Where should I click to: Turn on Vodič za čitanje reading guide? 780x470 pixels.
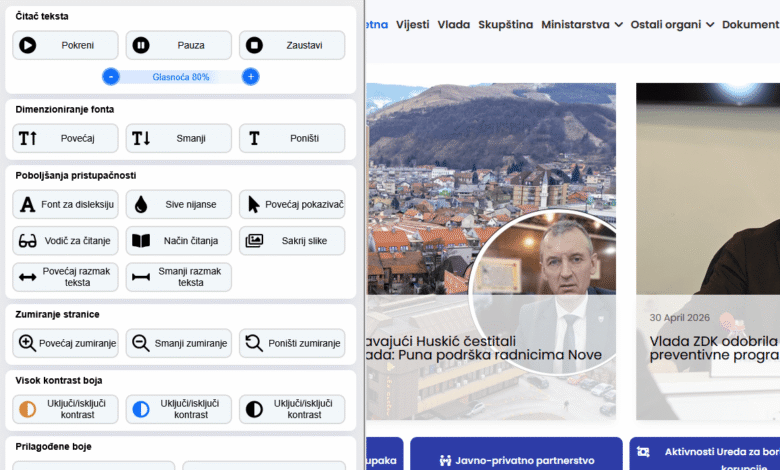coord(65,241)
